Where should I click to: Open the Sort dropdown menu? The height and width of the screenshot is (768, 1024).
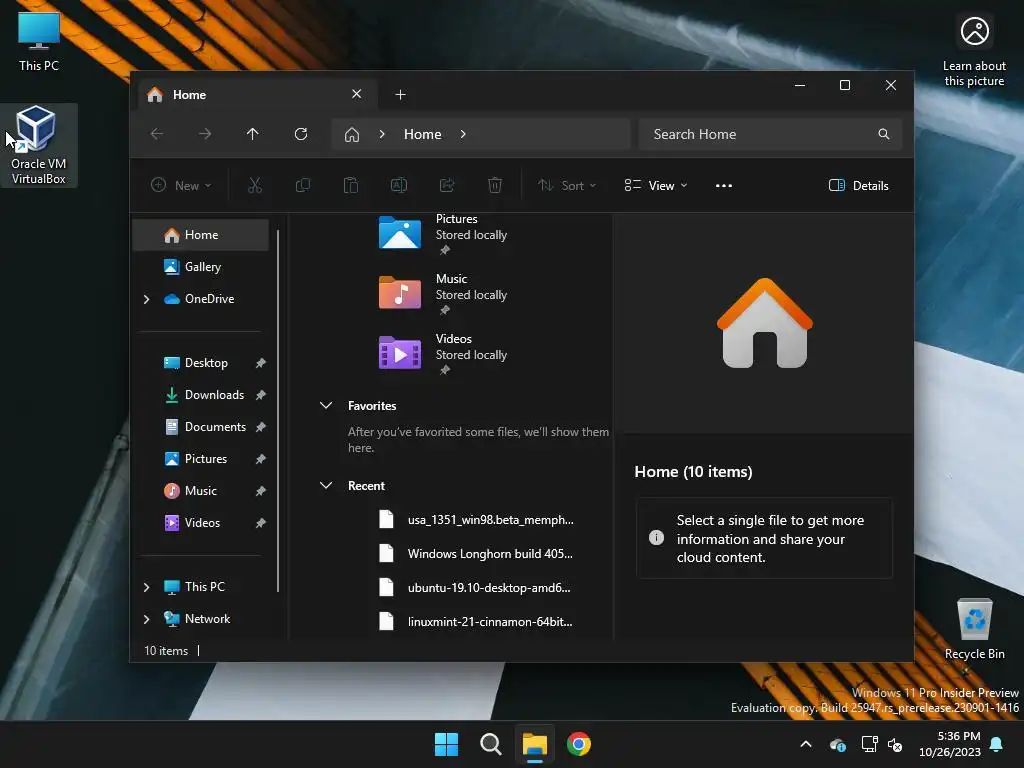(x=566, y=185)
